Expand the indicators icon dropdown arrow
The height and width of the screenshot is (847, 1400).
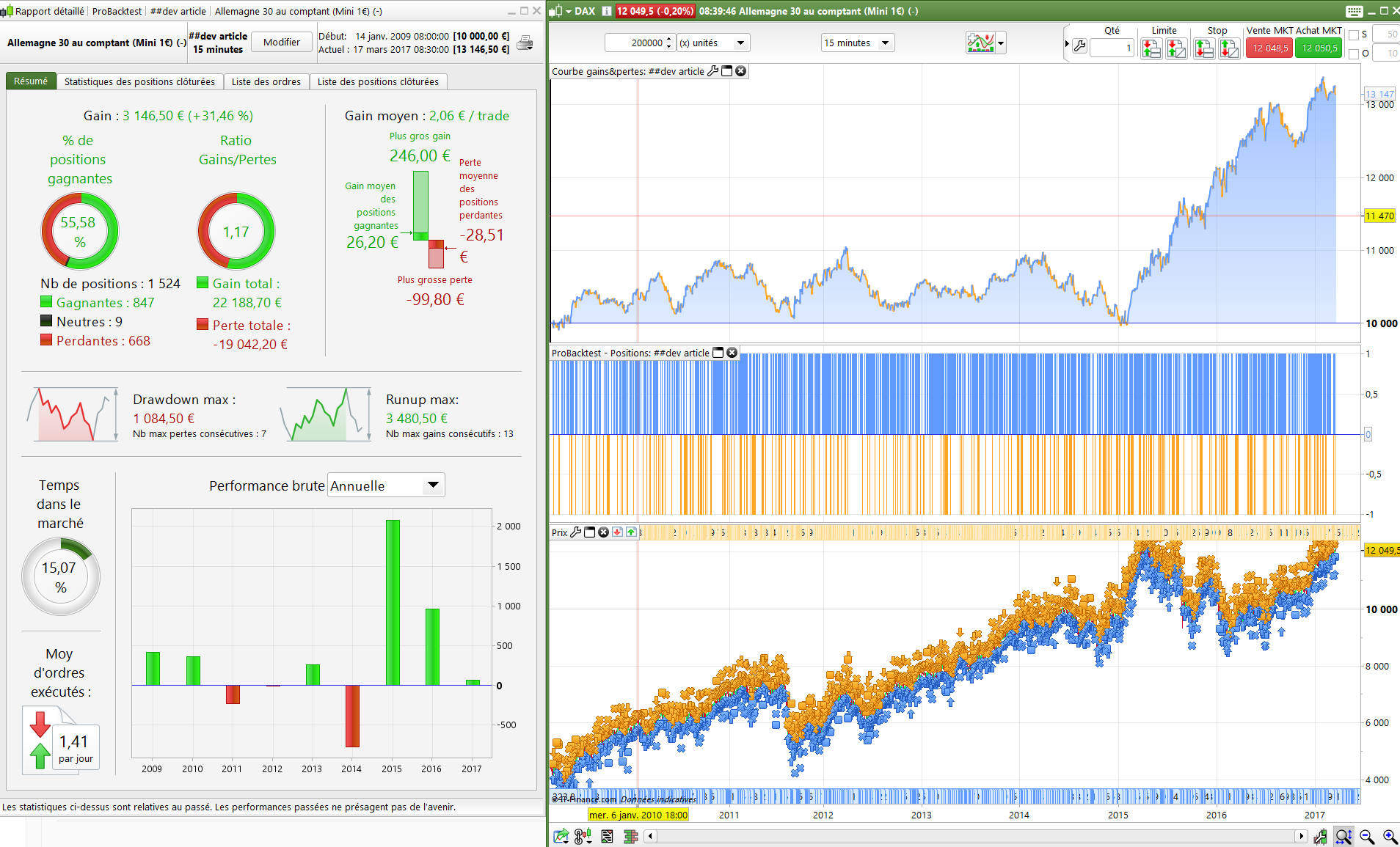(1001, 43)
